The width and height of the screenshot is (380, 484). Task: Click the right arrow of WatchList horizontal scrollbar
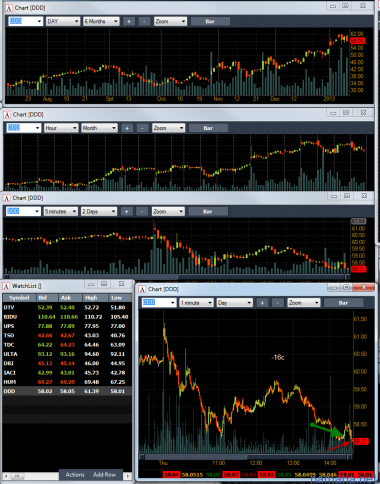128,476
